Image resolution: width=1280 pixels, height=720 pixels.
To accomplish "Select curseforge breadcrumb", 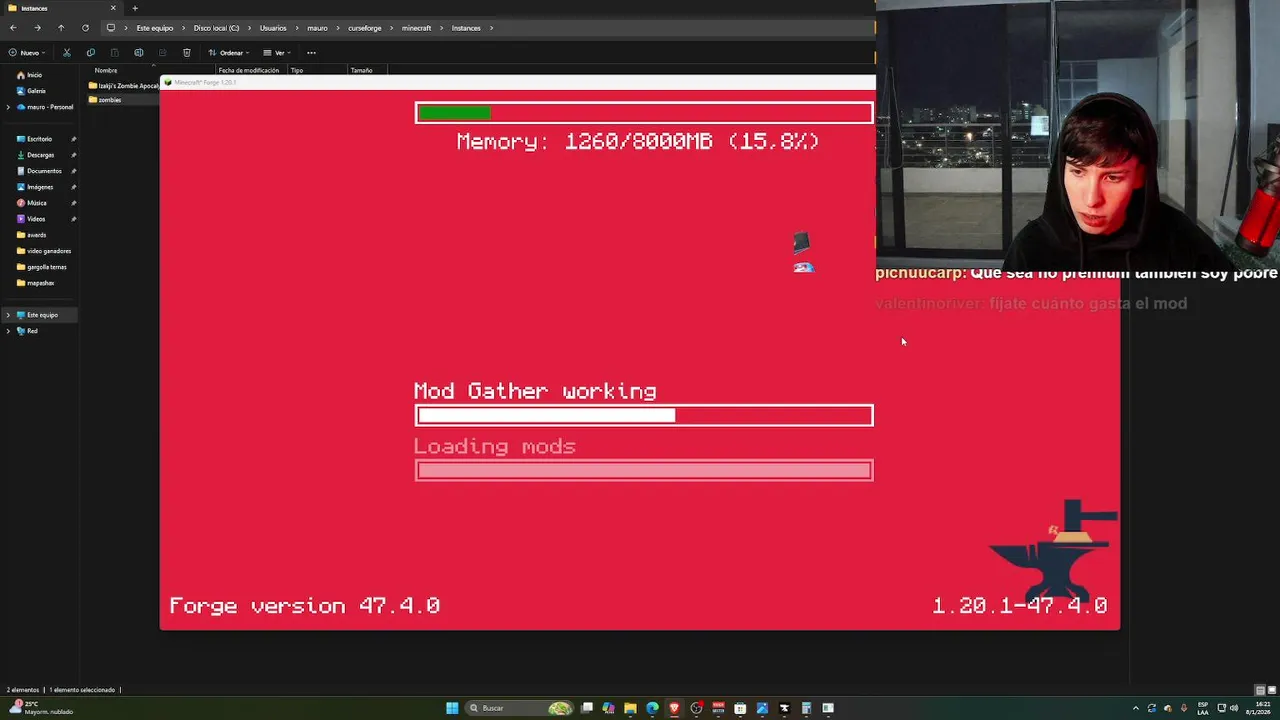I will 365,28.
